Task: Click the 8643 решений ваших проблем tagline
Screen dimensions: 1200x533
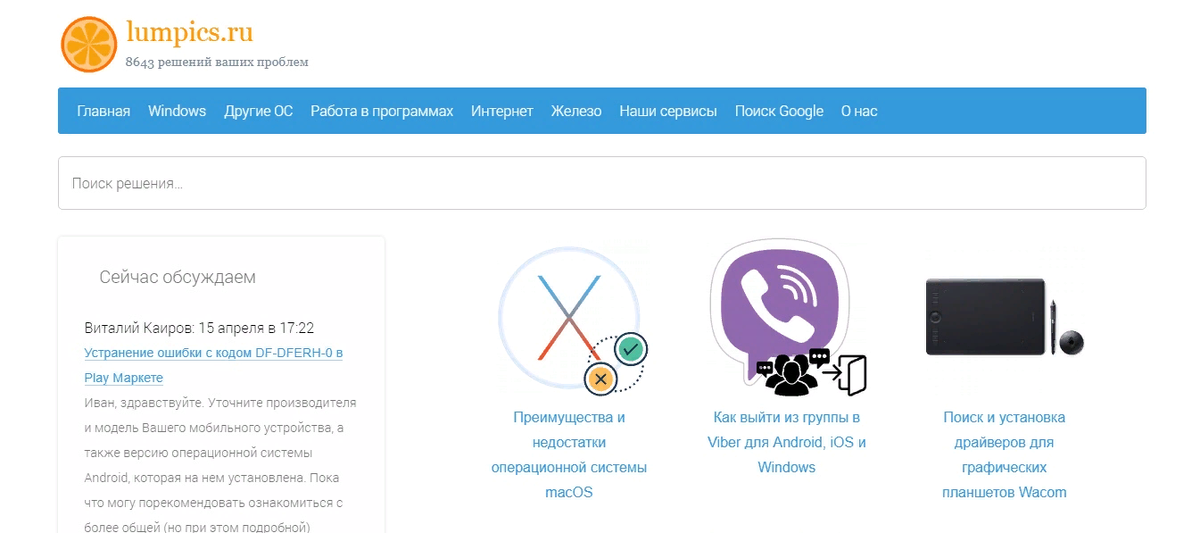Action: [217, 62]
